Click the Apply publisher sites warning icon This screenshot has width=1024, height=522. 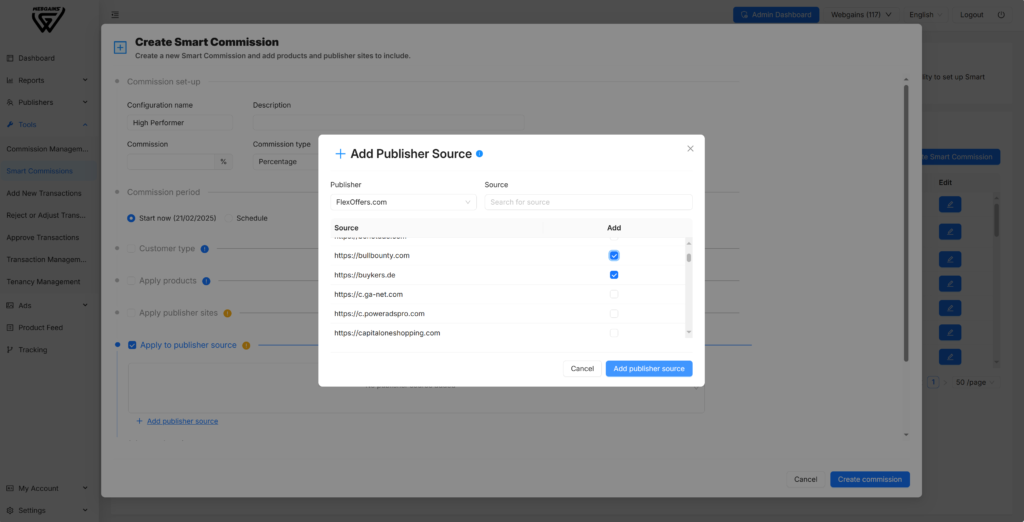[227, 313]
